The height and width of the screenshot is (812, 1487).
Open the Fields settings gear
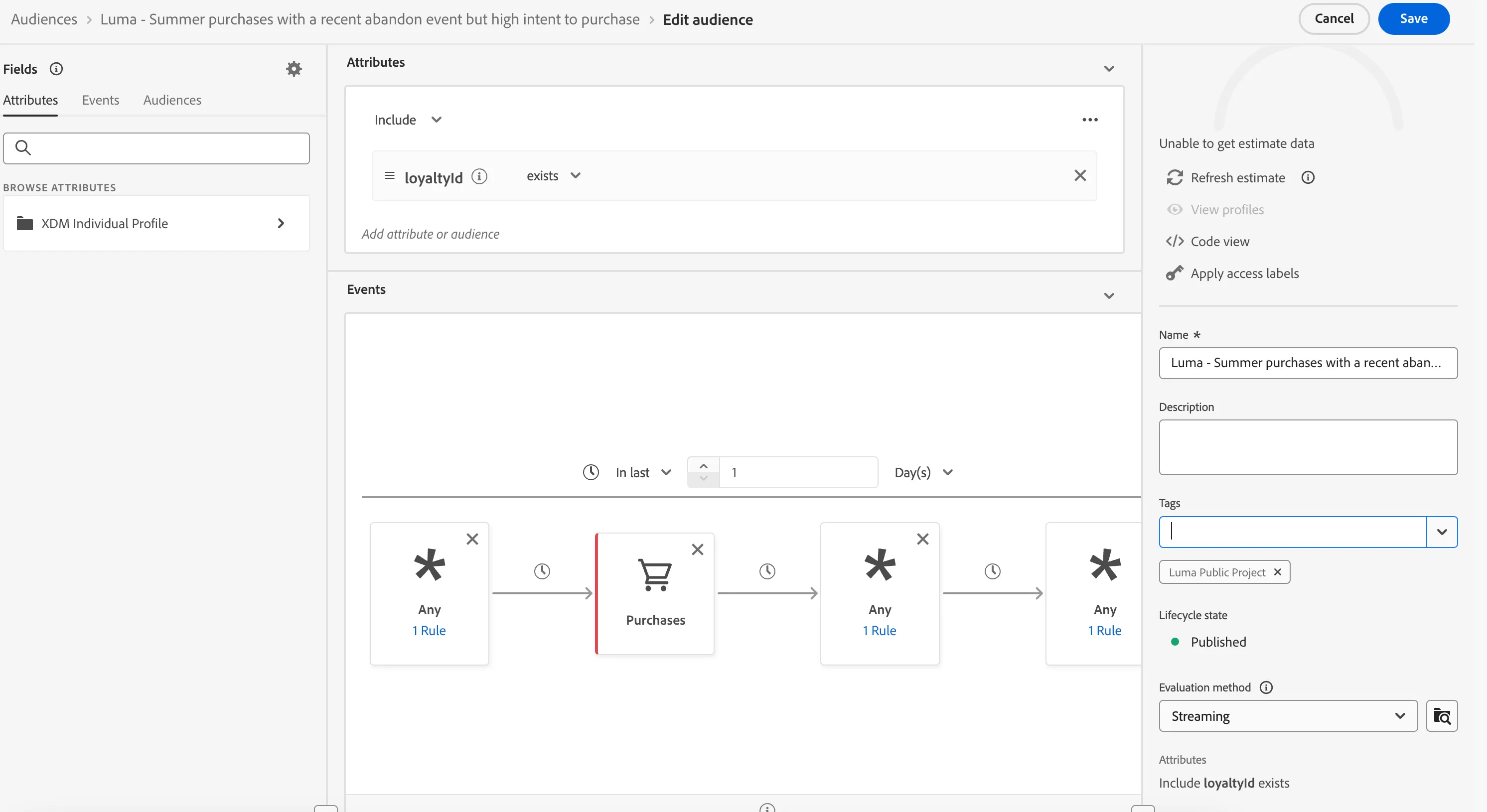294,69
